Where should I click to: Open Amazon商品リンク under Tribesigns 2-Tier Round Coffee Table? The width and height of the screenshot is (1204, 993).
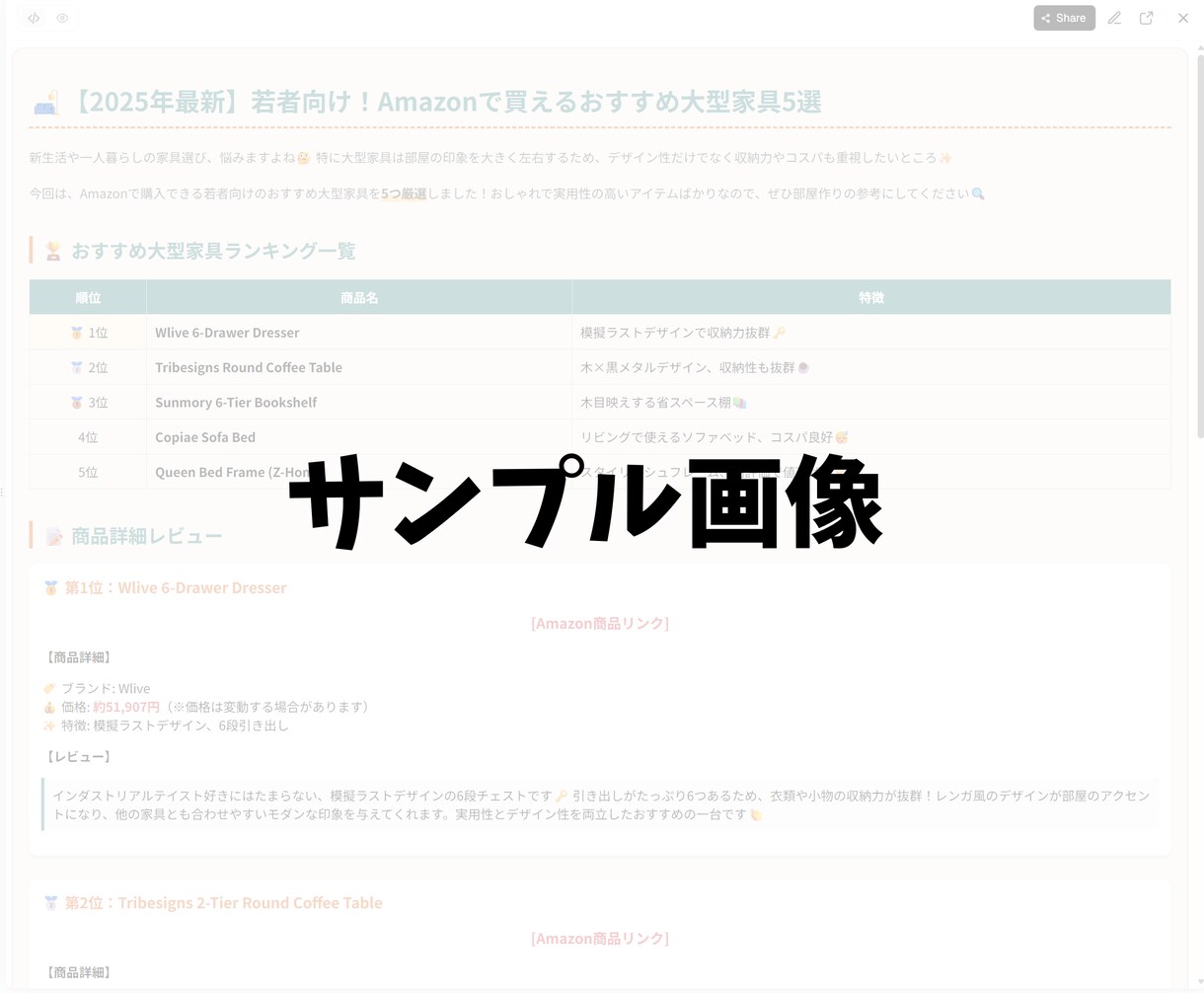point(600,938)
